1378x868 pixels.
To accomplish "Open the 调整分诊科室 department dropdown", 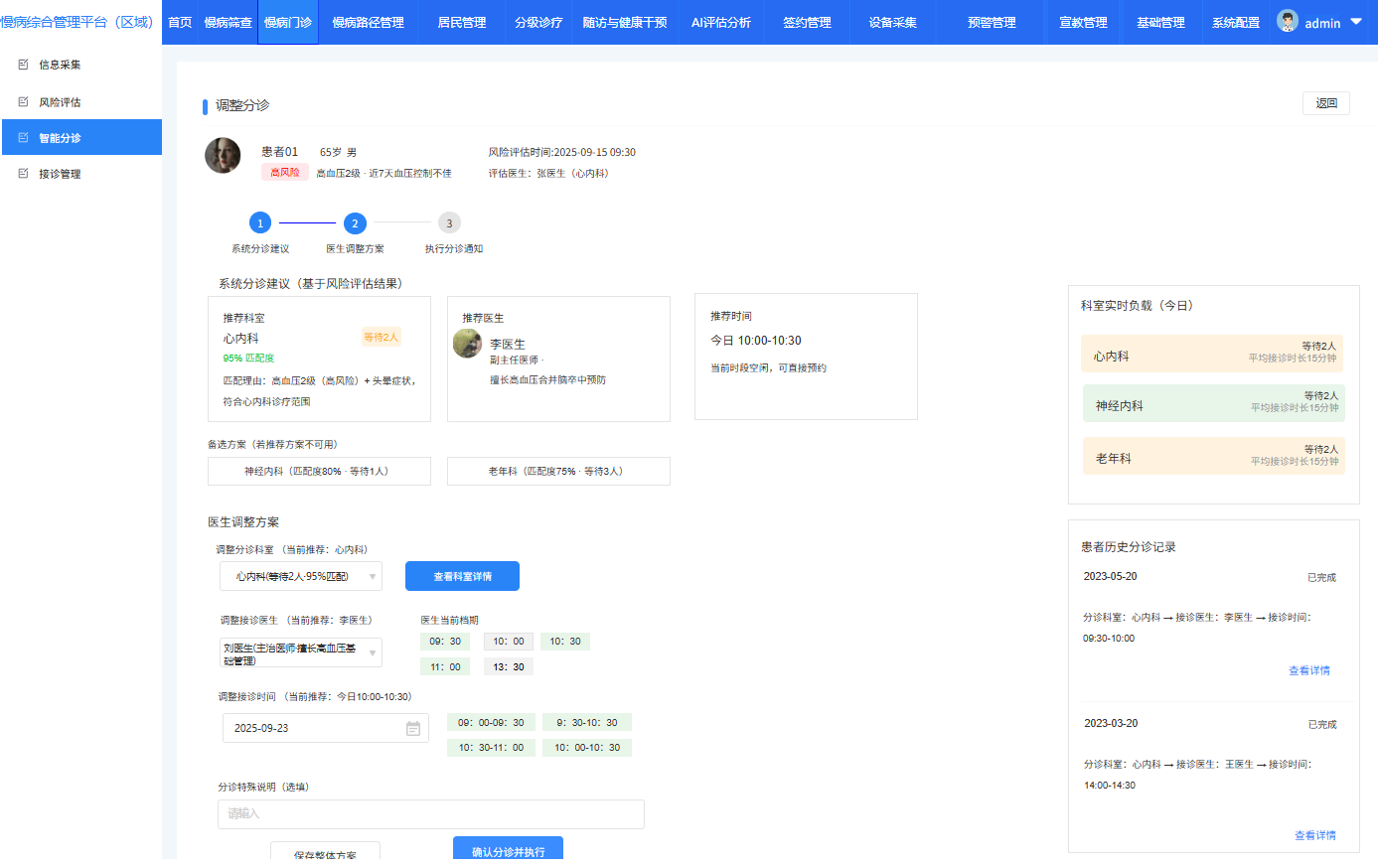I will click(x=301, y=576).
